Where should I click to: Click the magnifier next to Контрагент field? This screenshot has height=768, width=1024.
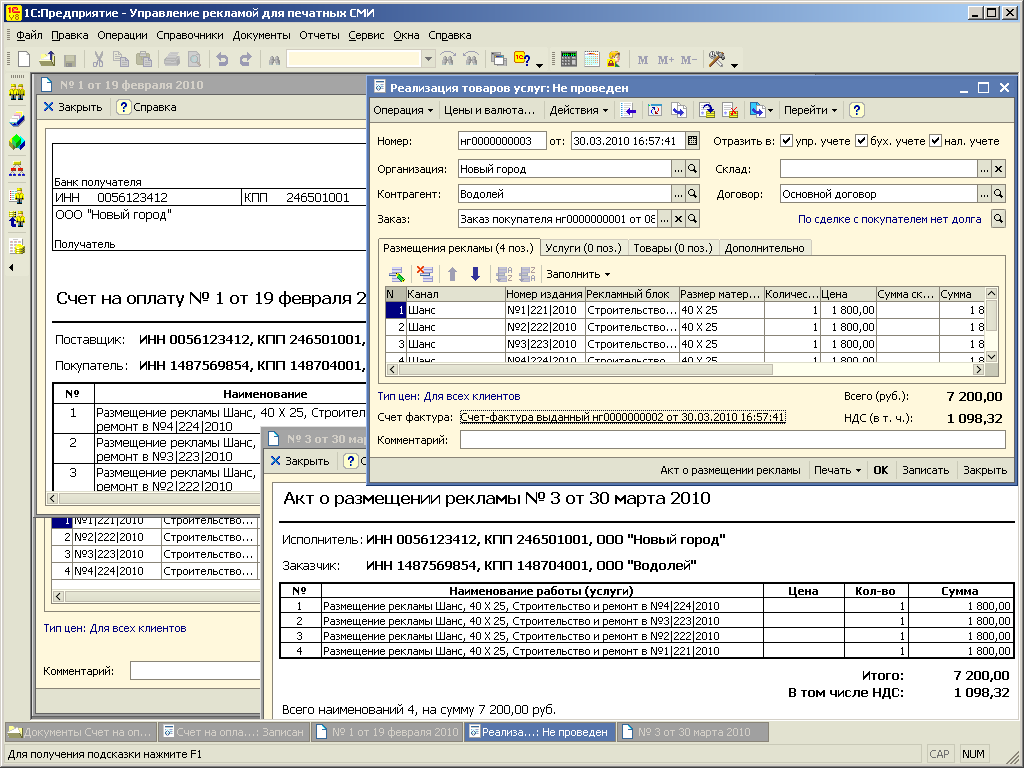coord(692,194)
